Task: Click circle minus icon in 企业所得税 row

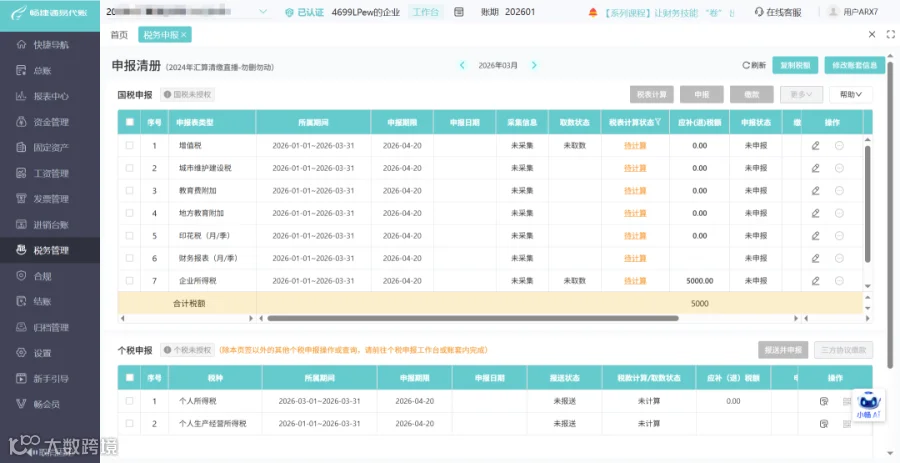Action: click(x=839, y=281)
